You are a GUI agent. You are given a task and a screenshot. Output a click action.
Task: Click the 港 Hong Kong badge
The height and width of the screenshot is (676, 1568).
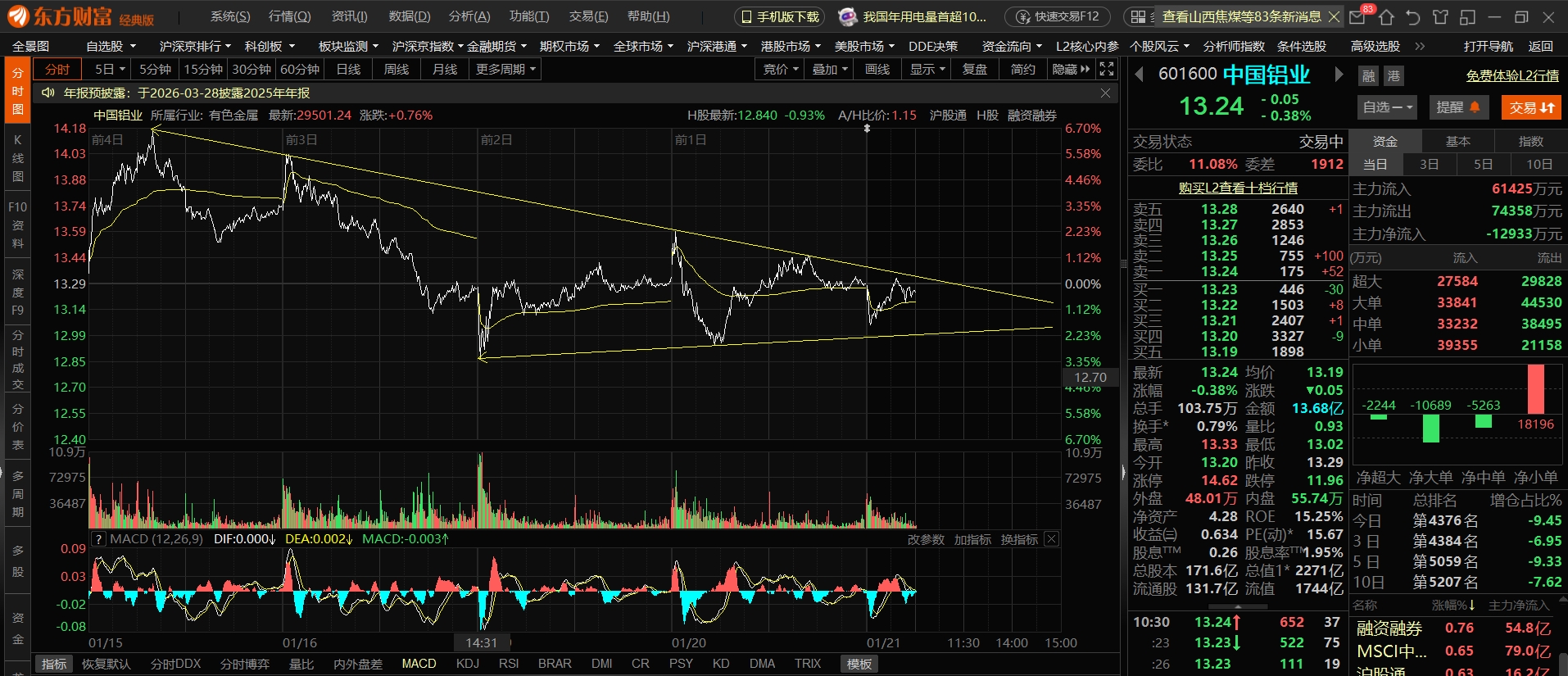[x=1394, y=76]
